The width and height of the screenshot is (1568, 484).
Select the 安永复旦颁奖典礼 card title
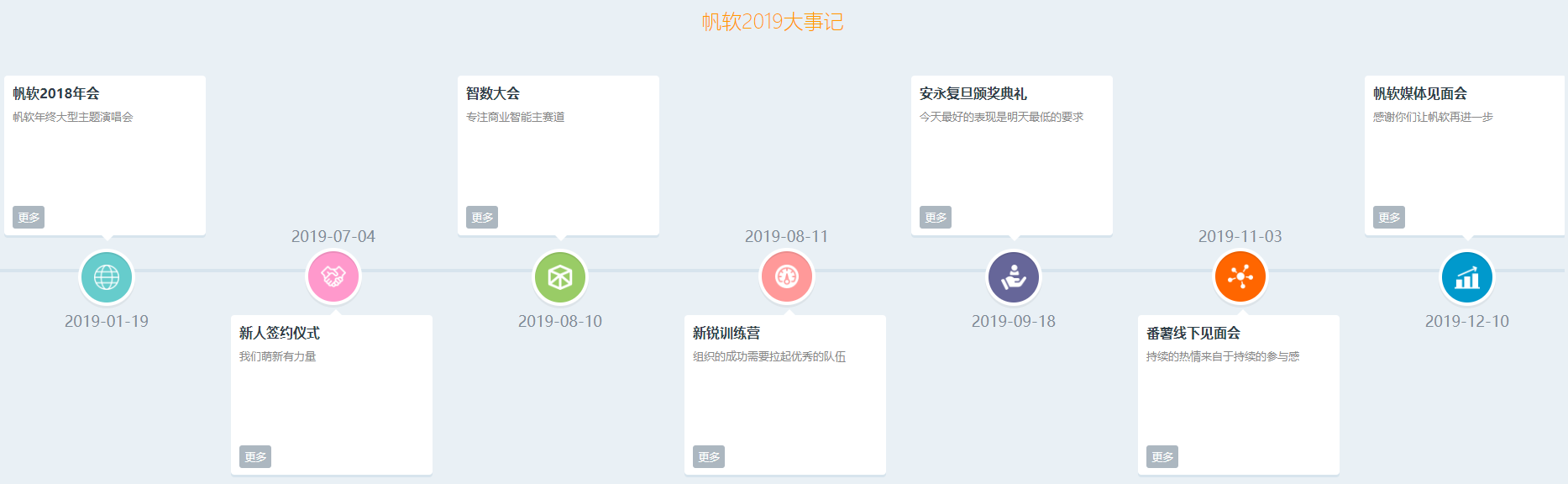pos(973,93)
